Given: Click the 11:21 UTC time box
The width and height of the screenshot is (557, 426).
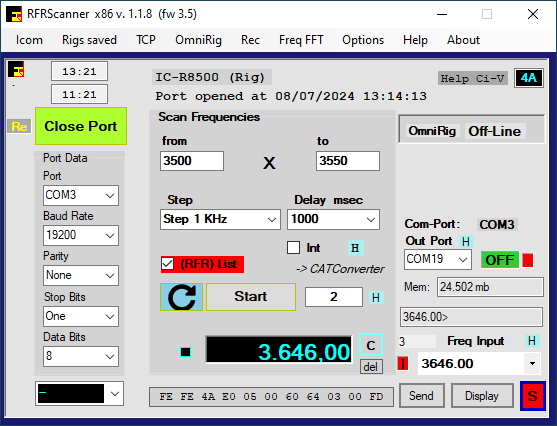Looking at the screenshot, I should click(79, 95).
